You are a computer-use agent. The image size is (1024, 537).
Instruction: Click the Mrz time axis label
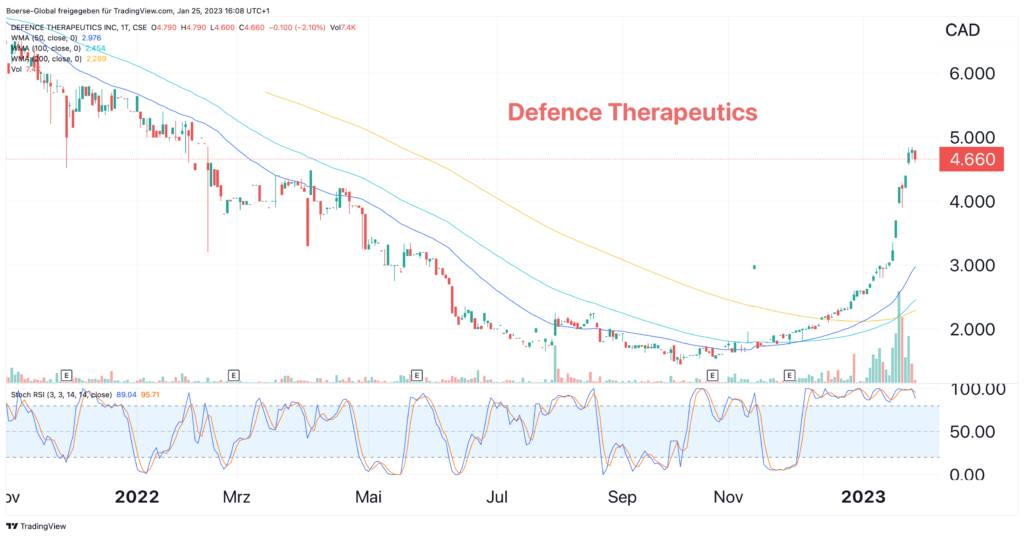click(x=236, y=497)
